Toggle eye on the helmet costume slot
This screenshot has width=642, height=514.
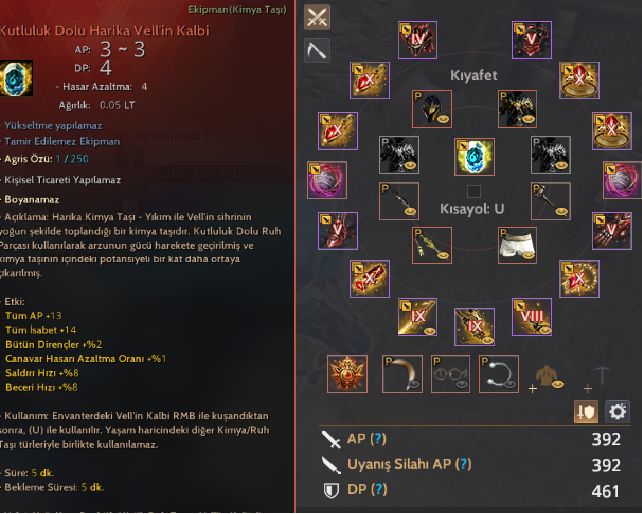point(443,119)
